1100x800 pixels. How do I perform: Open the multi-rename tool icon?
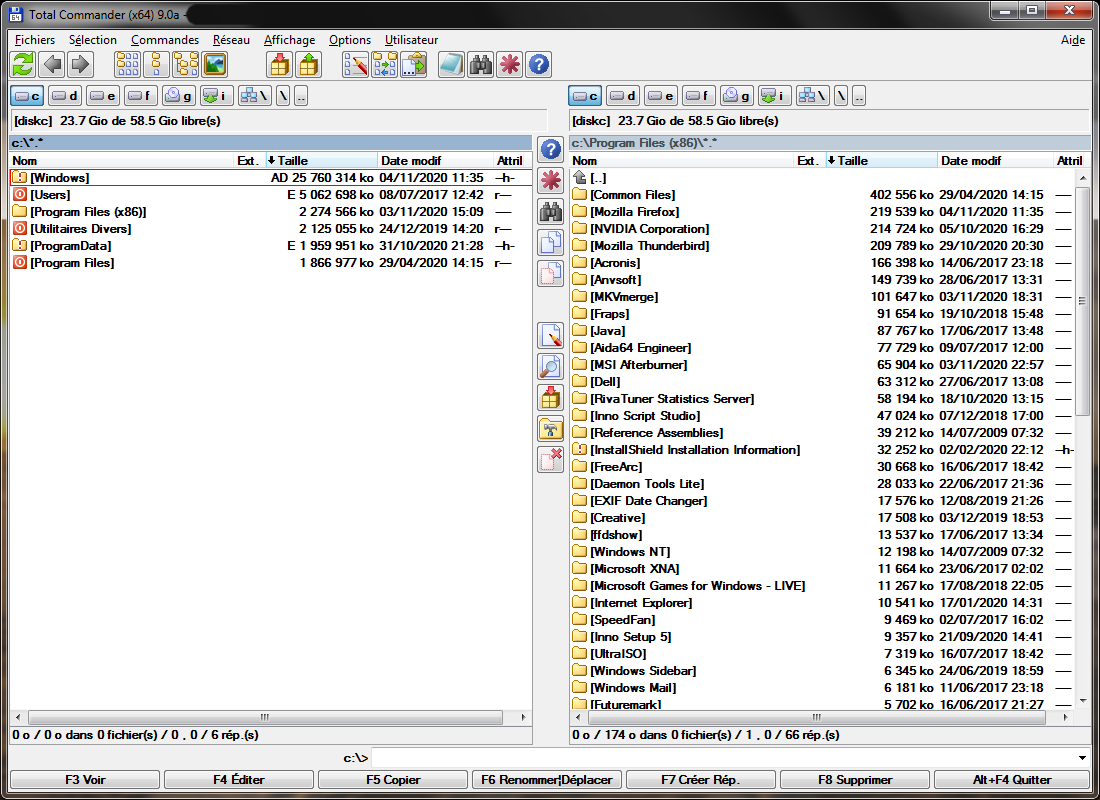pyautogui.click(x=356, y=65)
